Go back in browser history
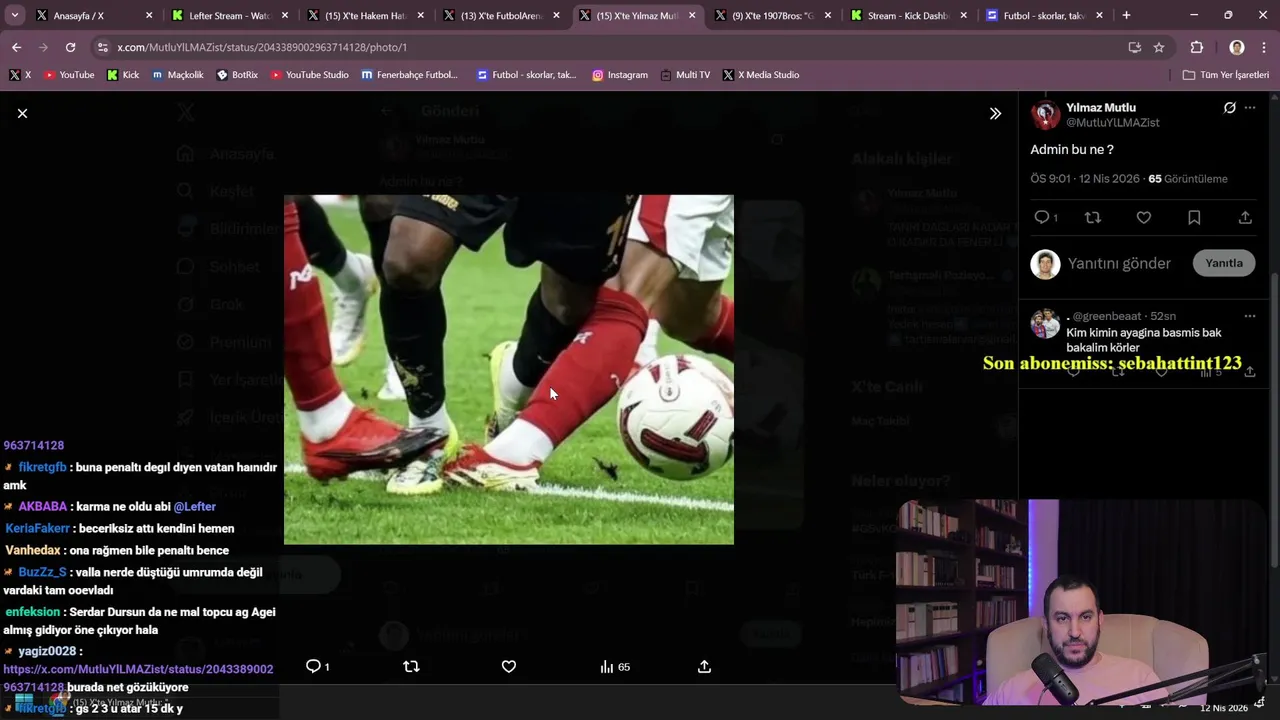1280x720 pixels. (x=17, y=47)
